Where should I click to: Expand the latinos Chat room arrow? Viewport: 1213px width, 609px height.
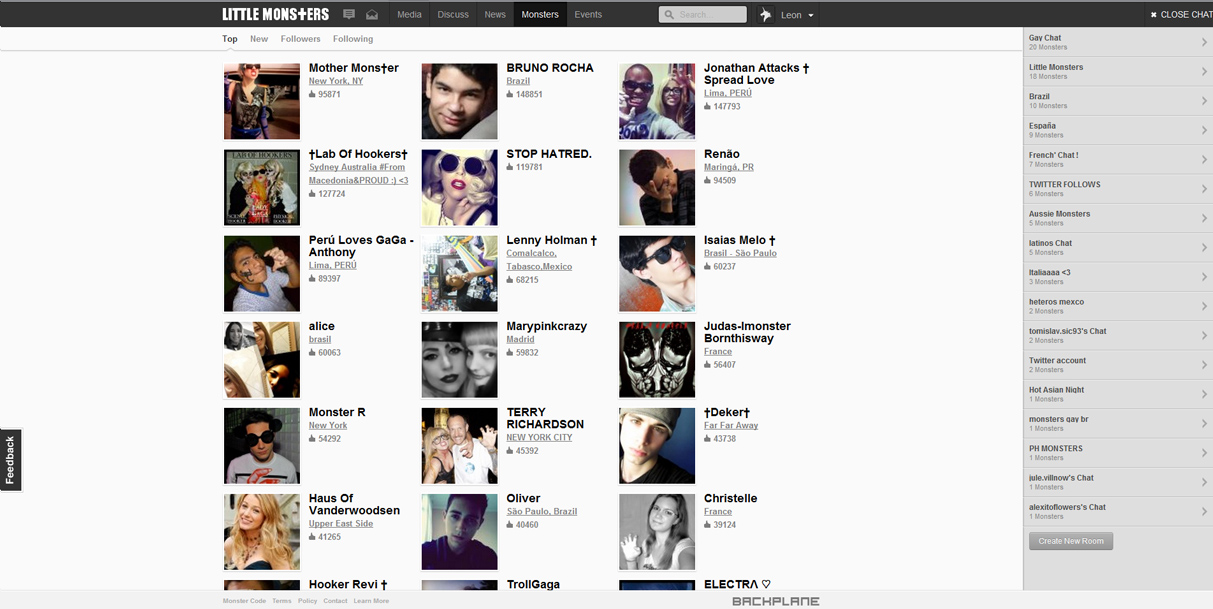[1204, 247]
